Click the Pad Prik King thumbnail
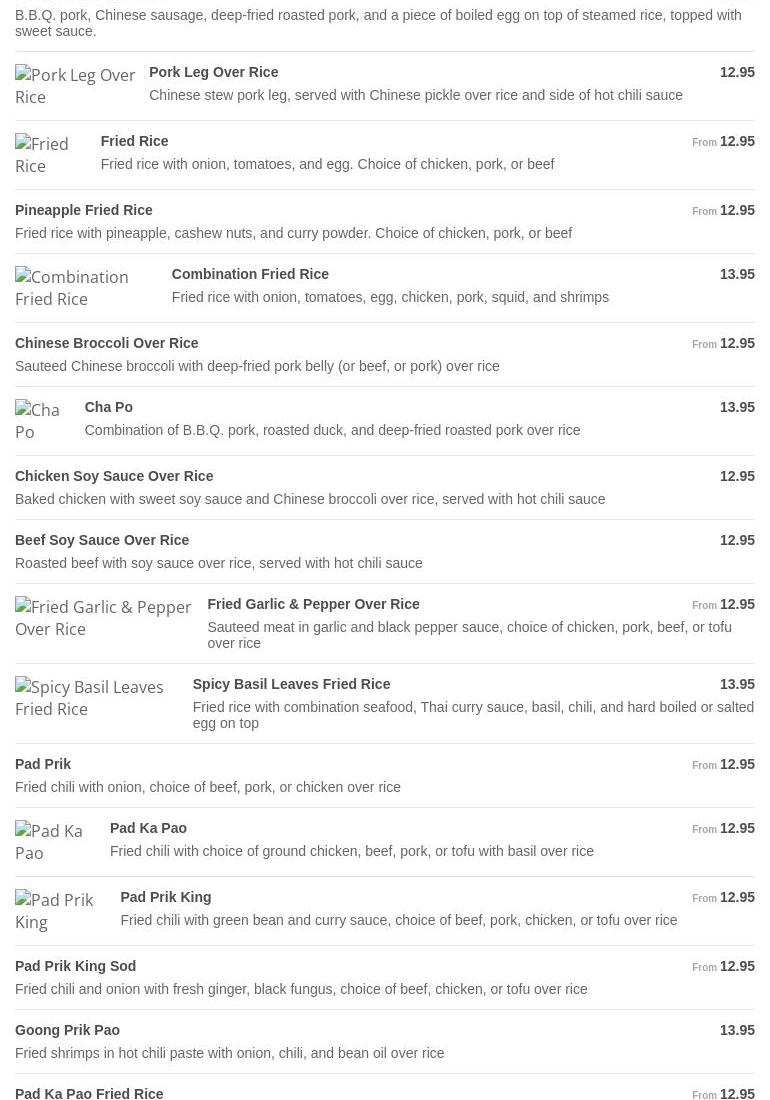The width and height of the screenshot is (770, 1100). pyautogui.click(x=61, y=911)
